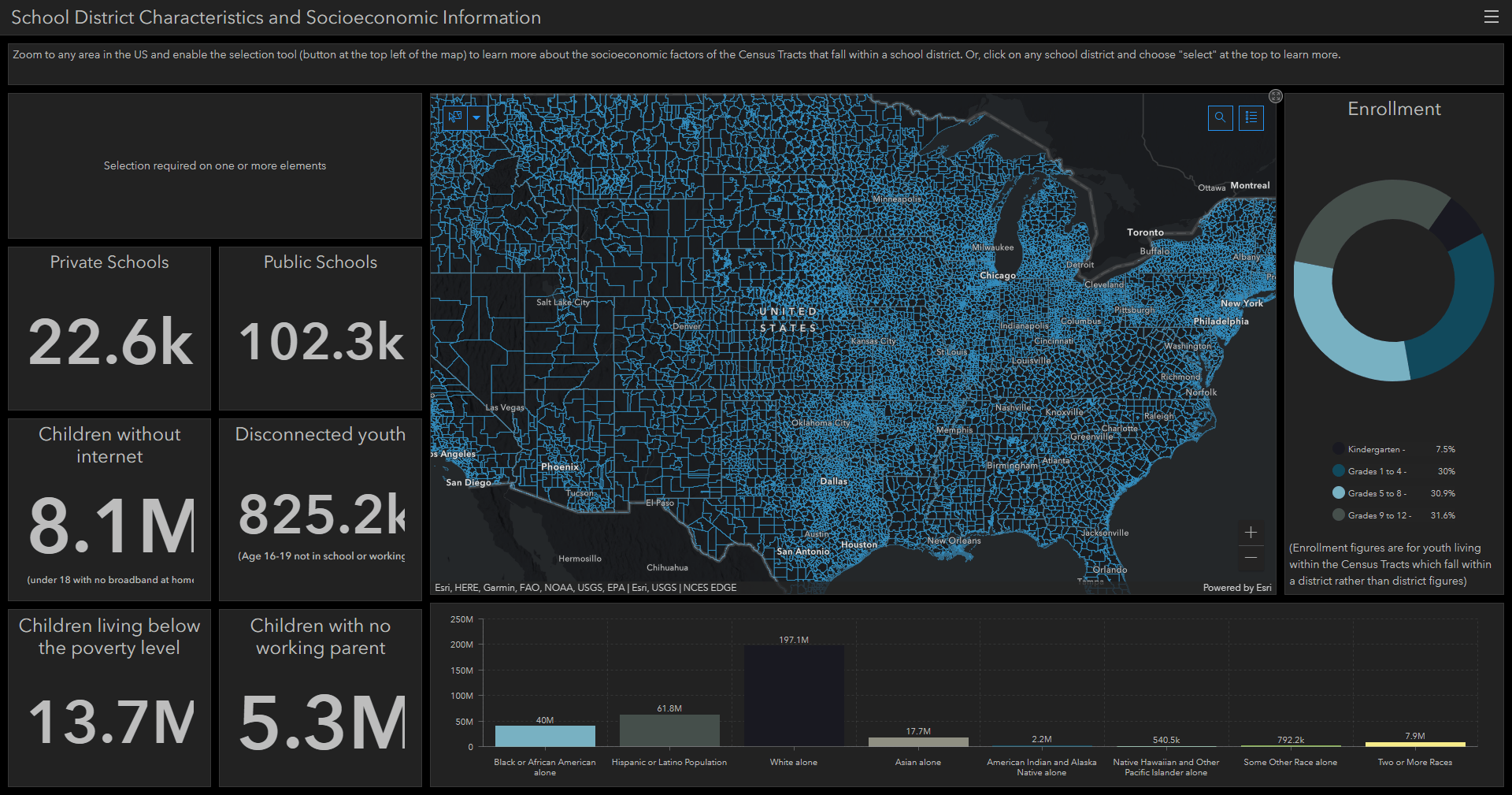Click the Kindergarten legend swatch
The height and width of the screenshot is (795, 1512).
[x=1338, y=449]
